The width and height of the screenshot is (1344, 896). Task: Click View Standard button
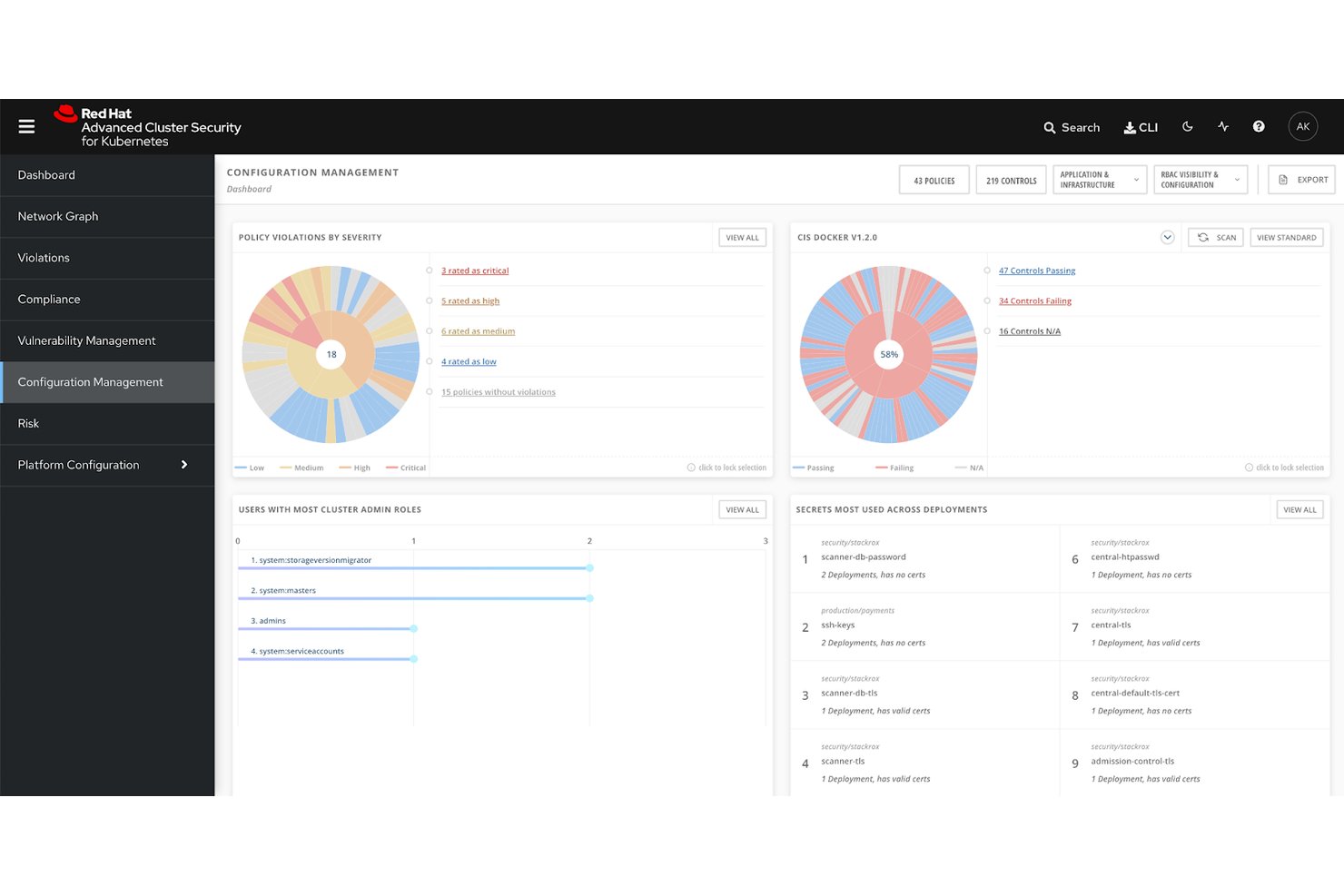click(x=1287, y=238)
